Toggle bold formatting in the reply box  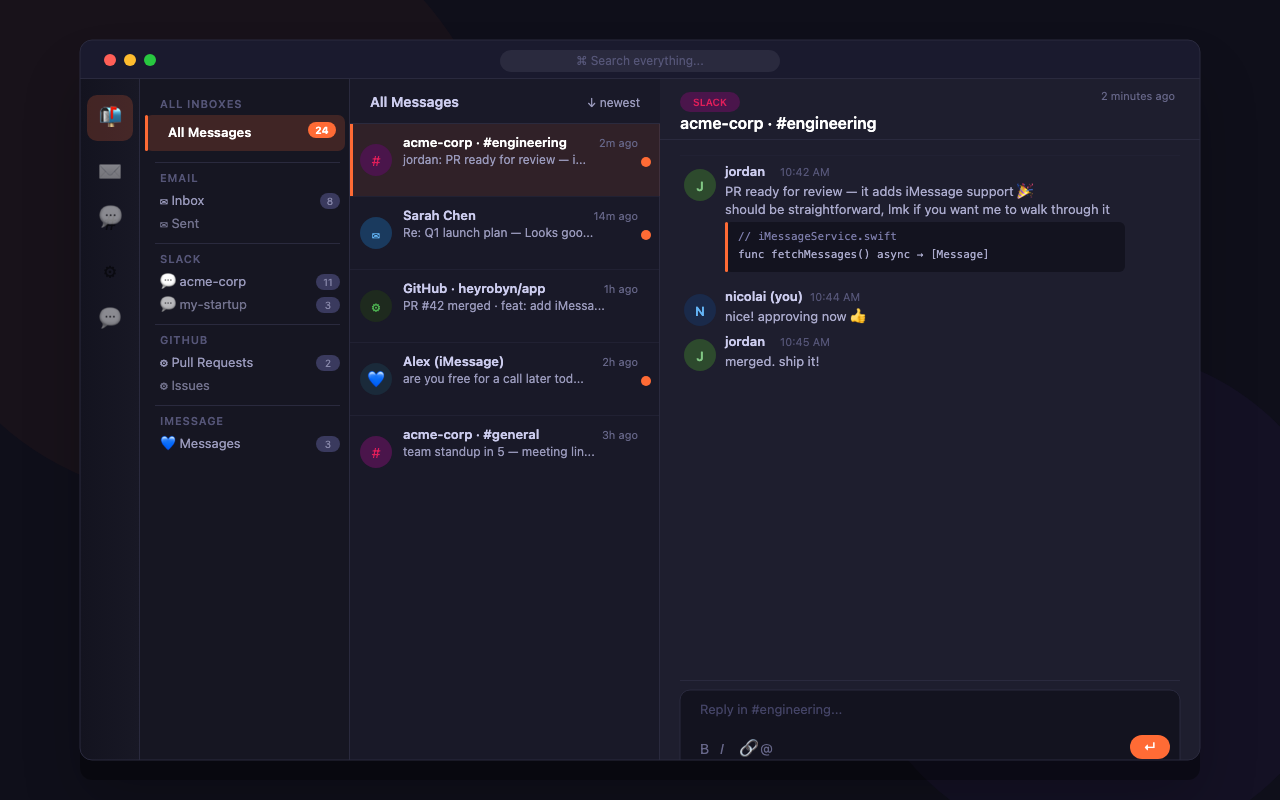click(704, 749)
